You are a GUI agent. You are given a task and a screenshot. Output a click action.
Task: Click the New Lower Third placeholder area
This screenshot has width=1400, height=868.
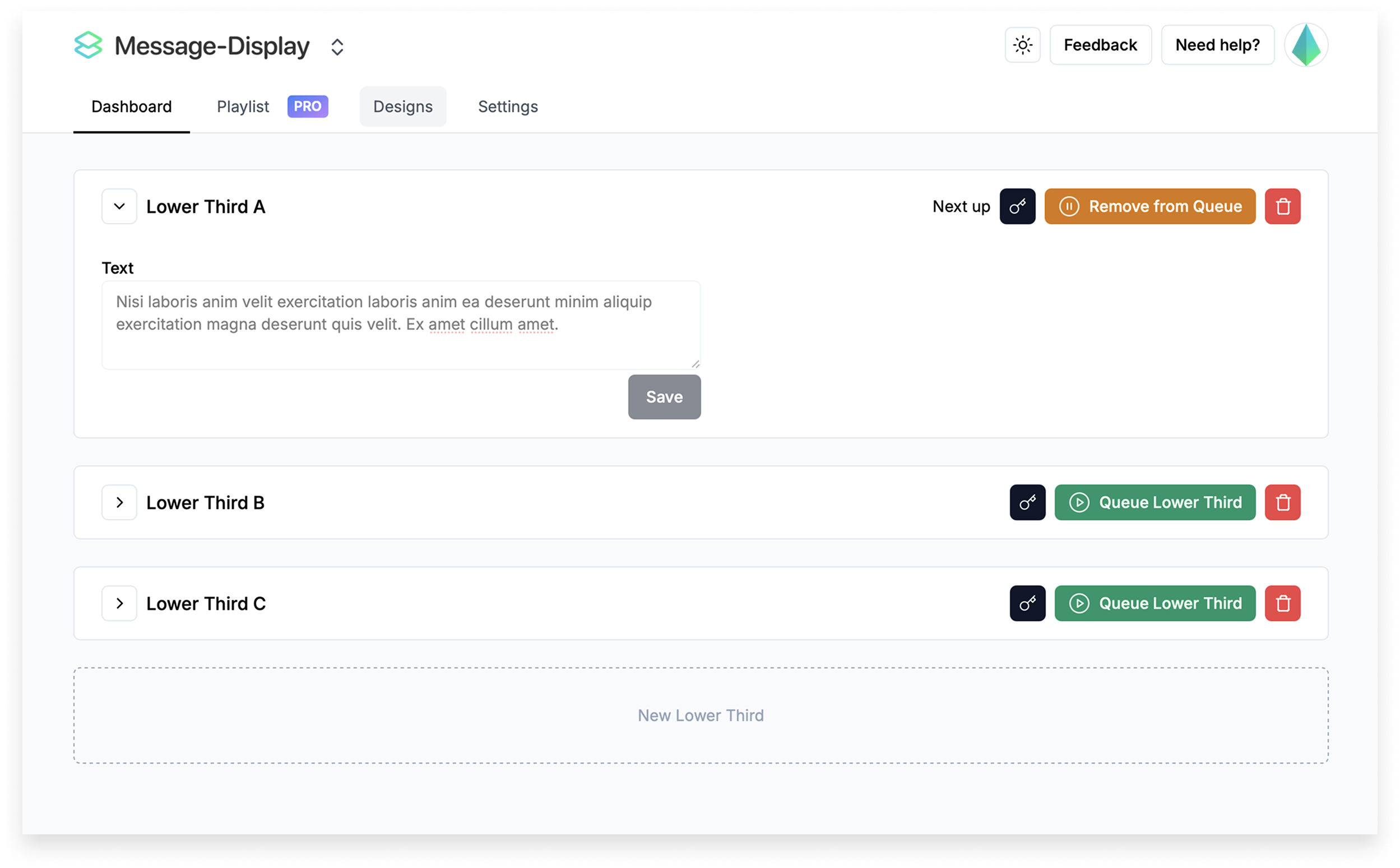(700, 715)
